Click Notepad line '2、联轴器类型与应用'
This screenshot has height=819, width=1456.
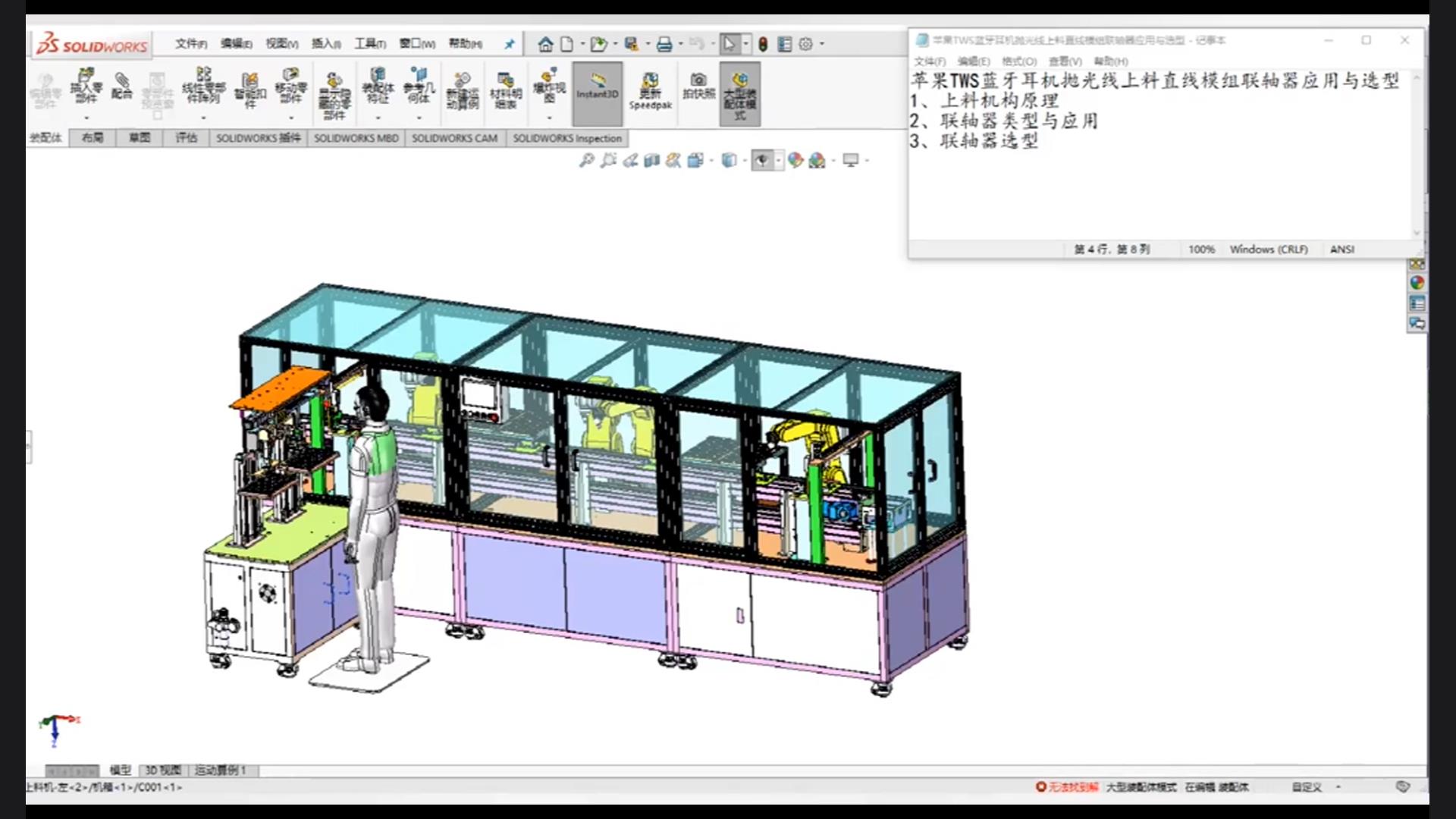pyautogui.click(x=1003, y=121)
